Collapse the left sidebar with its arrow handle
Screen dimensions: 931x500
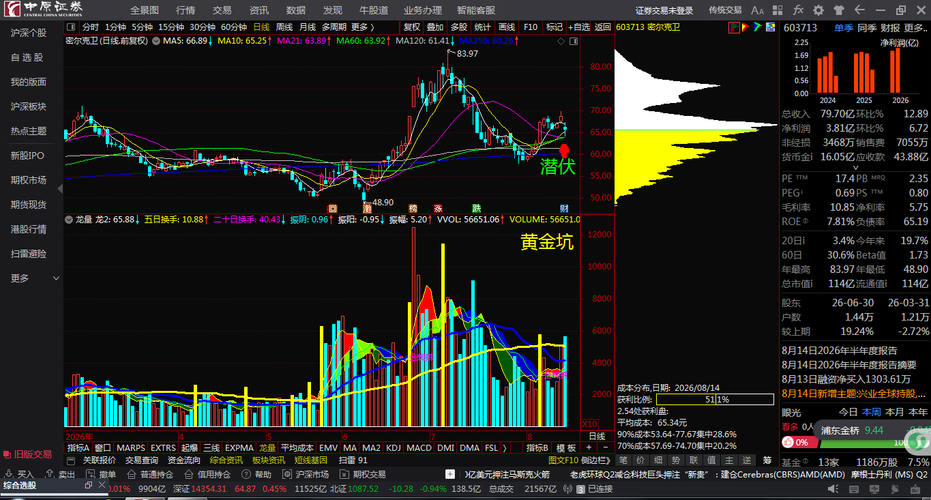60,188
